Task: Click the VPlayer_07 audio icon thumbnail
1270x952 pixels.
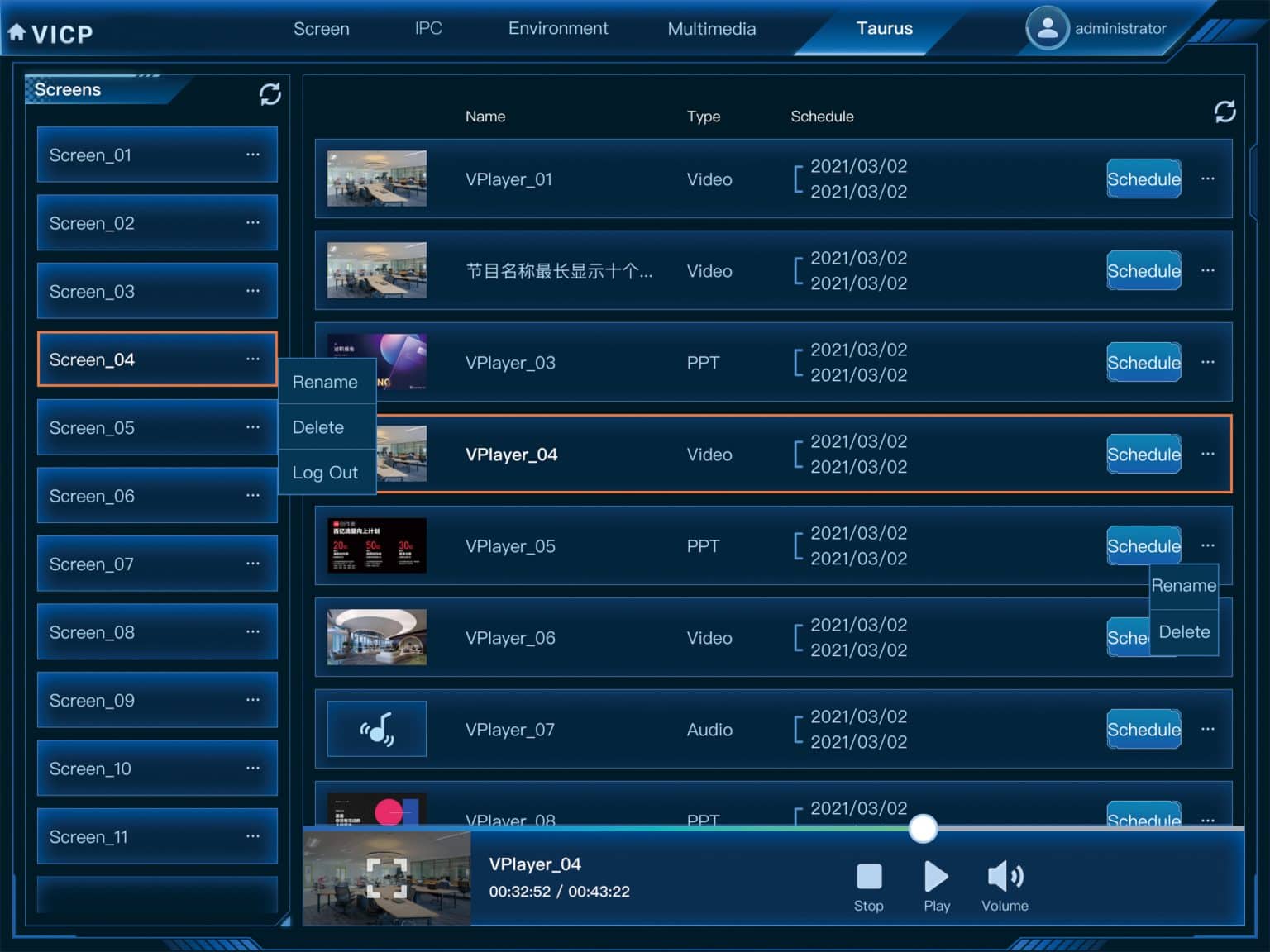Action: 377,729
